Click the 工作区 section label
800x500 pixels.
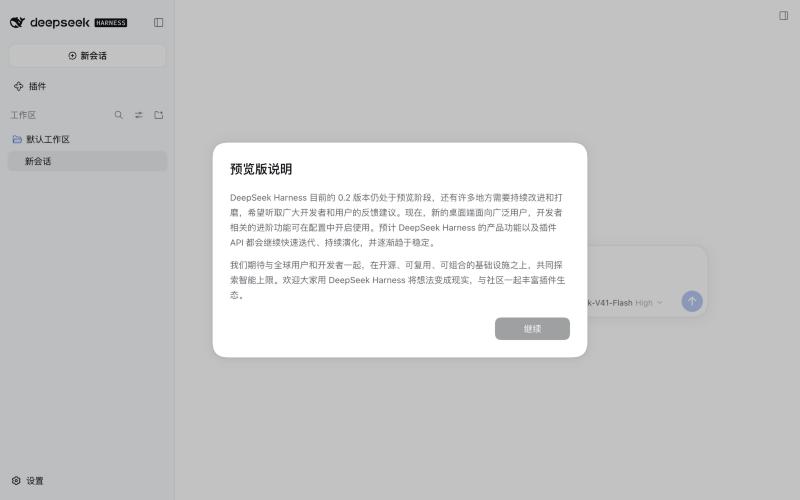click(x=23, y=115)
